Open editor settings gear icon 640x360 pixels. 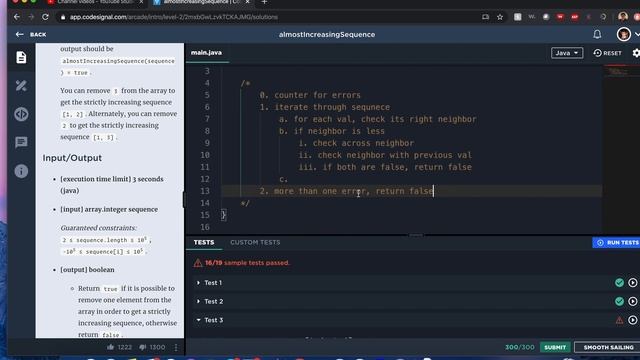636,53
